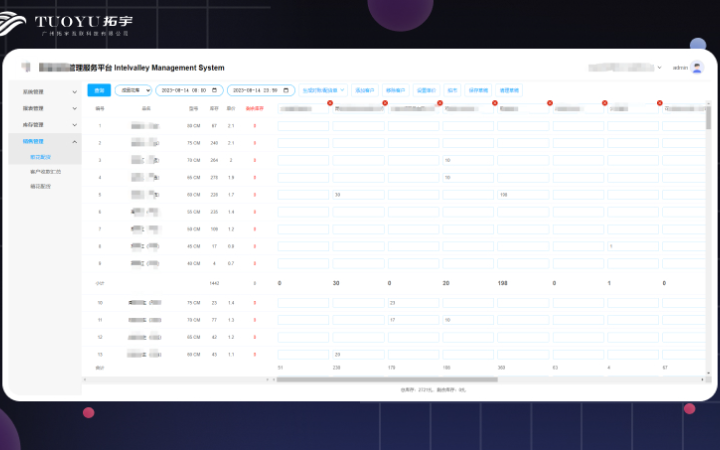This screenshot has height=450, width=720.
Task: Click the row 10 cell containing 23
Action: tap(413, 303)
